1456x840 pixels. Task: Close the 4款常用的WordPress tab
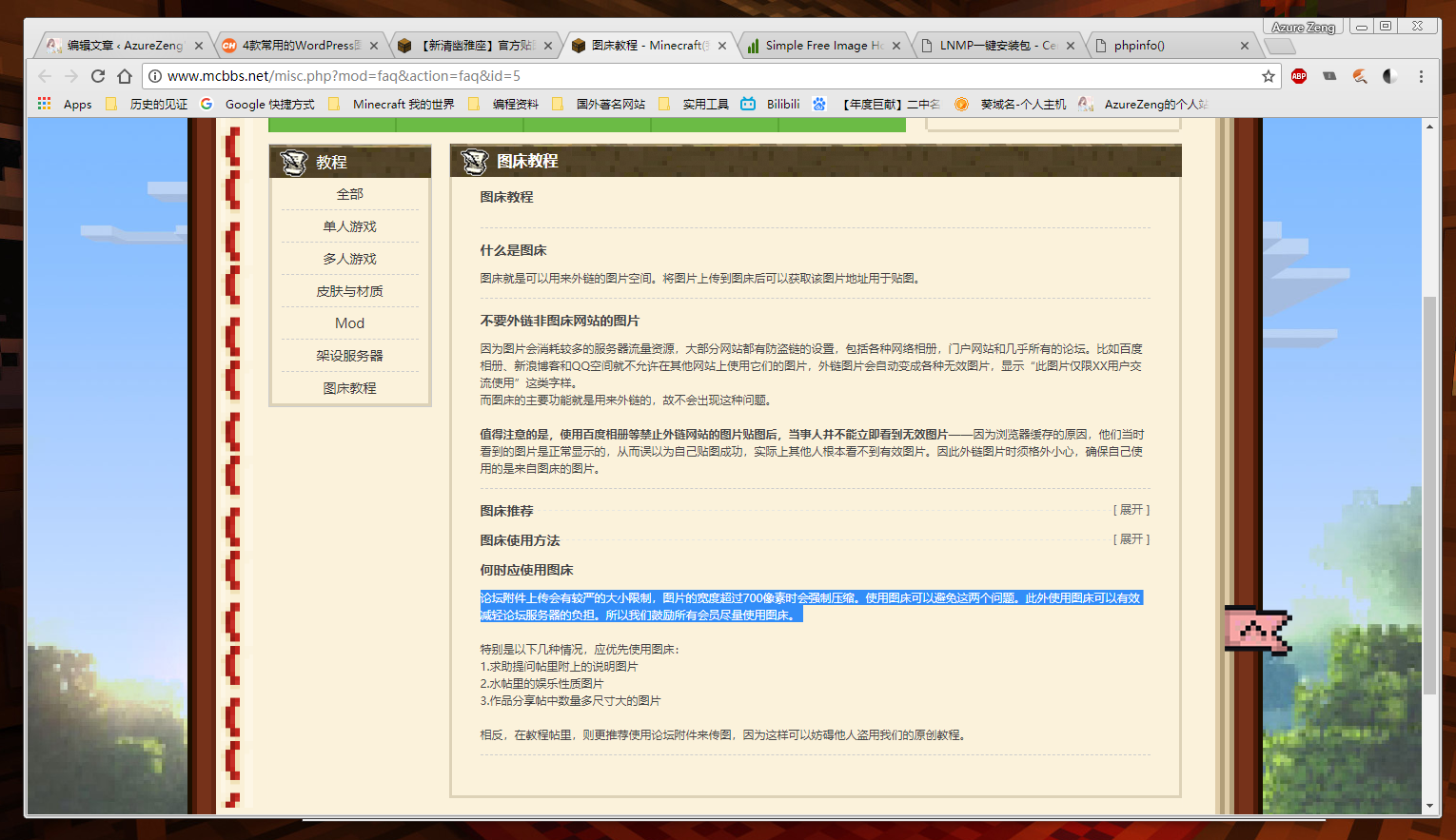coord(374,46)
